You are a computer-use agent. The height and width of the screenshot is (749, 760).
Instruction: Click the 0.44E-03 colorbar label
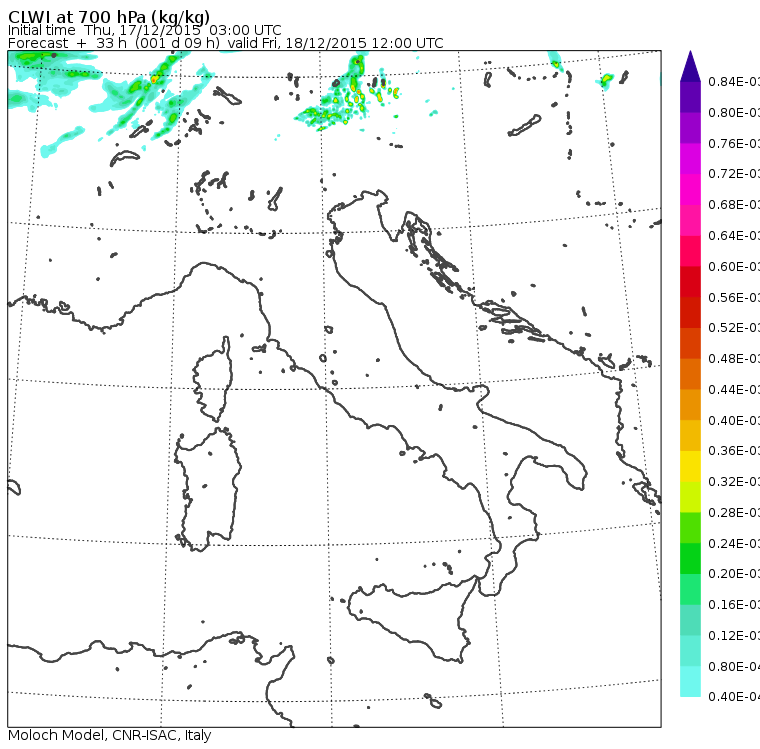pos(734,390)
